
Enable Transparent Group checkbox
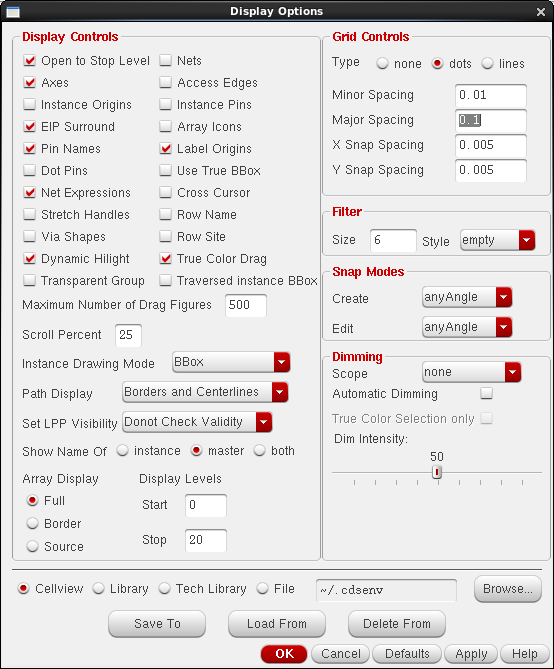coord(29,280)
